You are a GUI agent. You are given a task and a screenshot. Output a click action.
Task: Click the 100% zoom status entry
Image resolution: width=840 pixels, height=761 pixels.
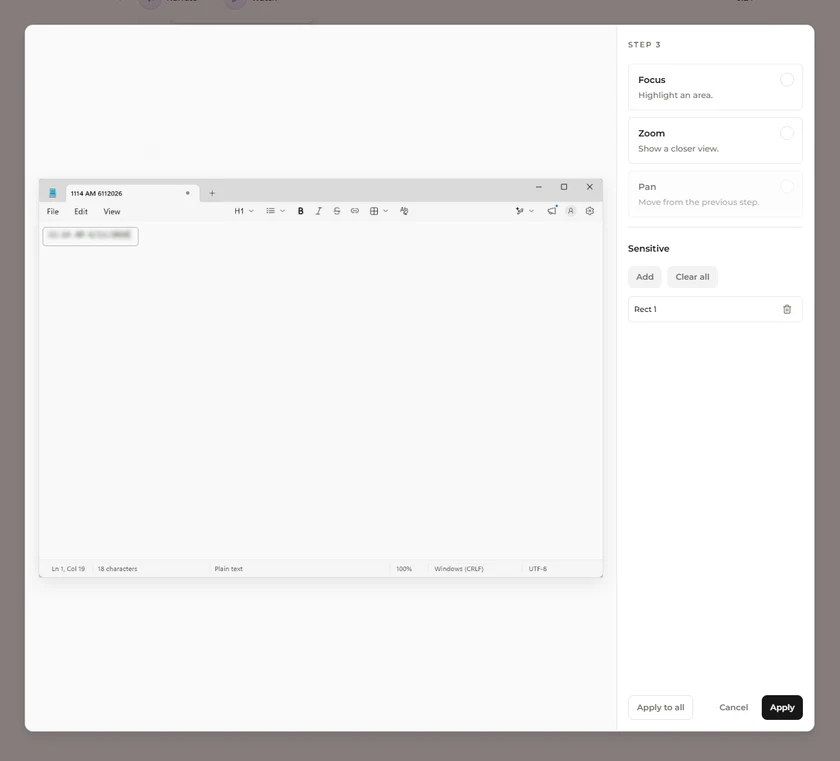404,569
